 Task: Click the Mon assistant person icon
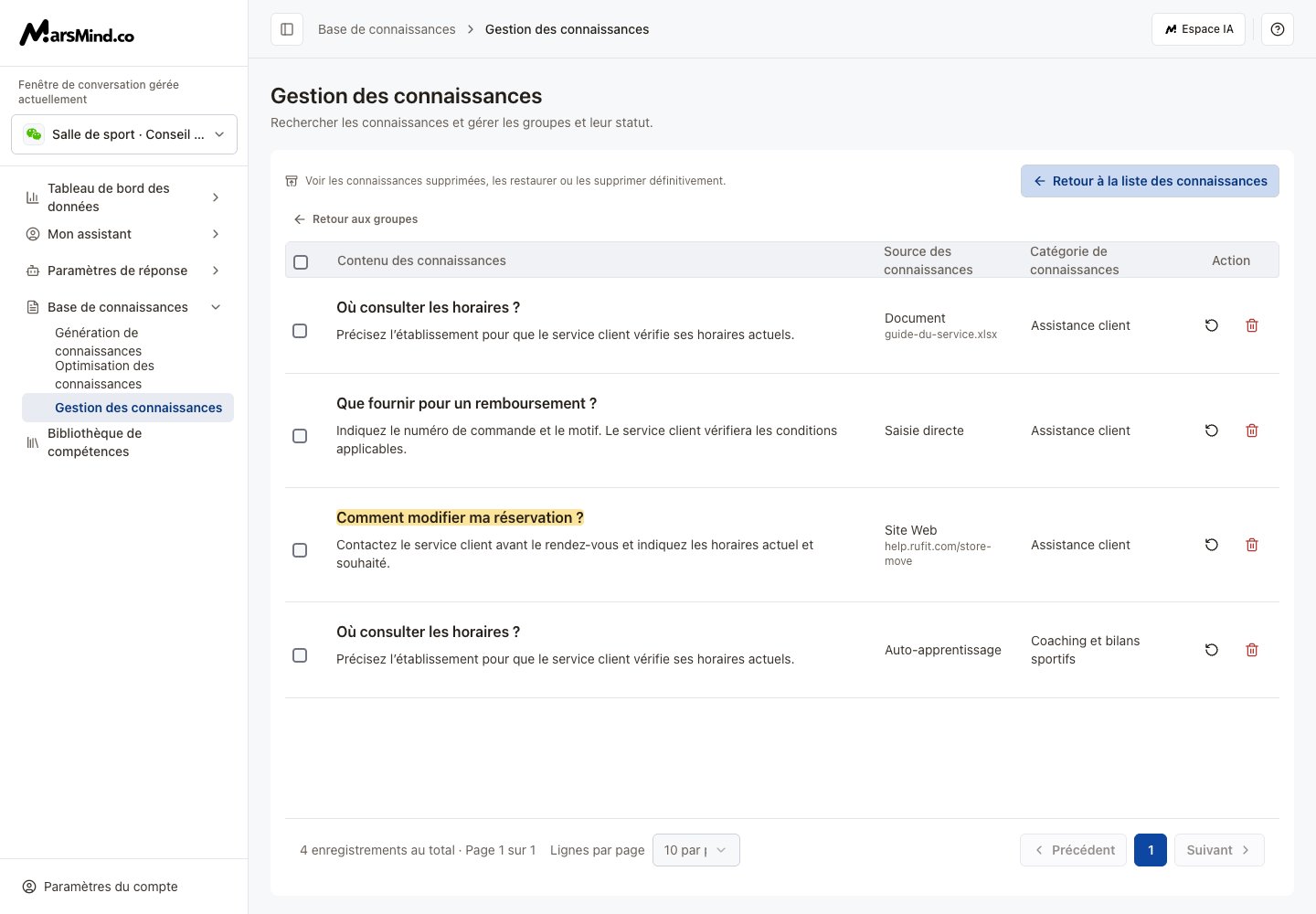coord(32,234)
